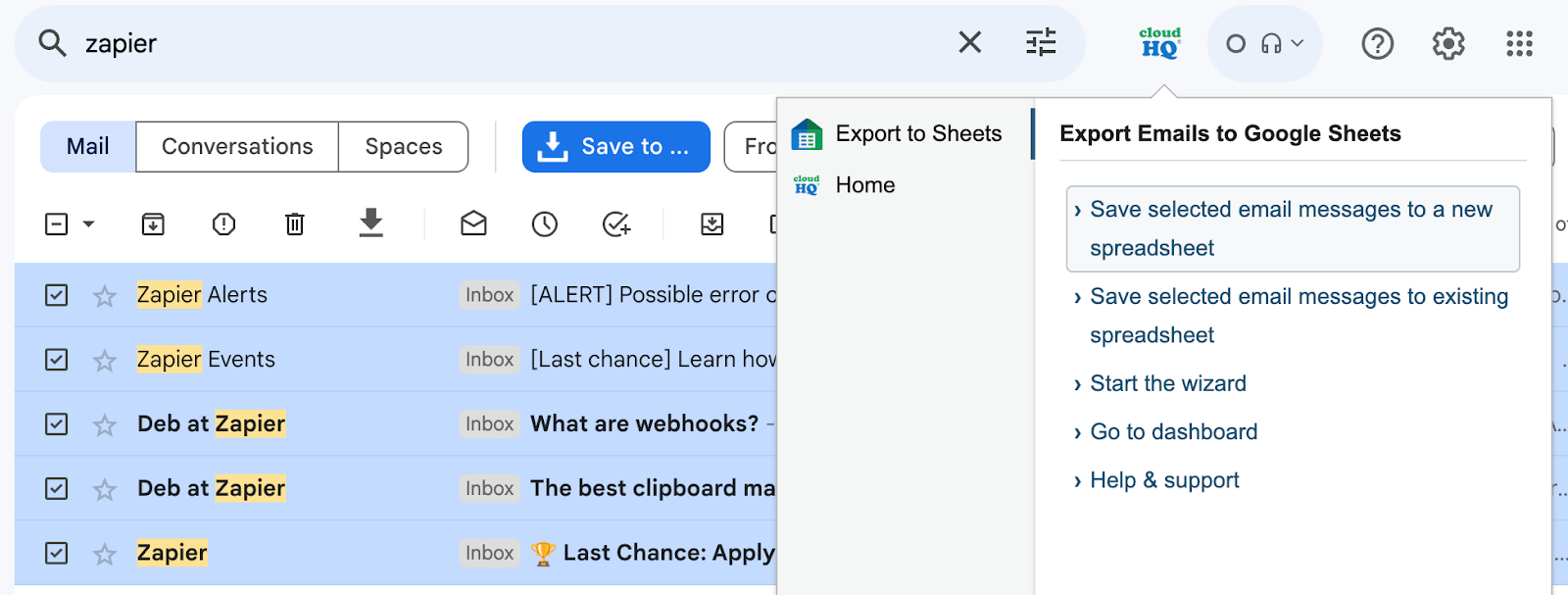The image size is (1568, 595).
Task: Save selected messages to a new spreadsheet
Action: (1292, 228)
